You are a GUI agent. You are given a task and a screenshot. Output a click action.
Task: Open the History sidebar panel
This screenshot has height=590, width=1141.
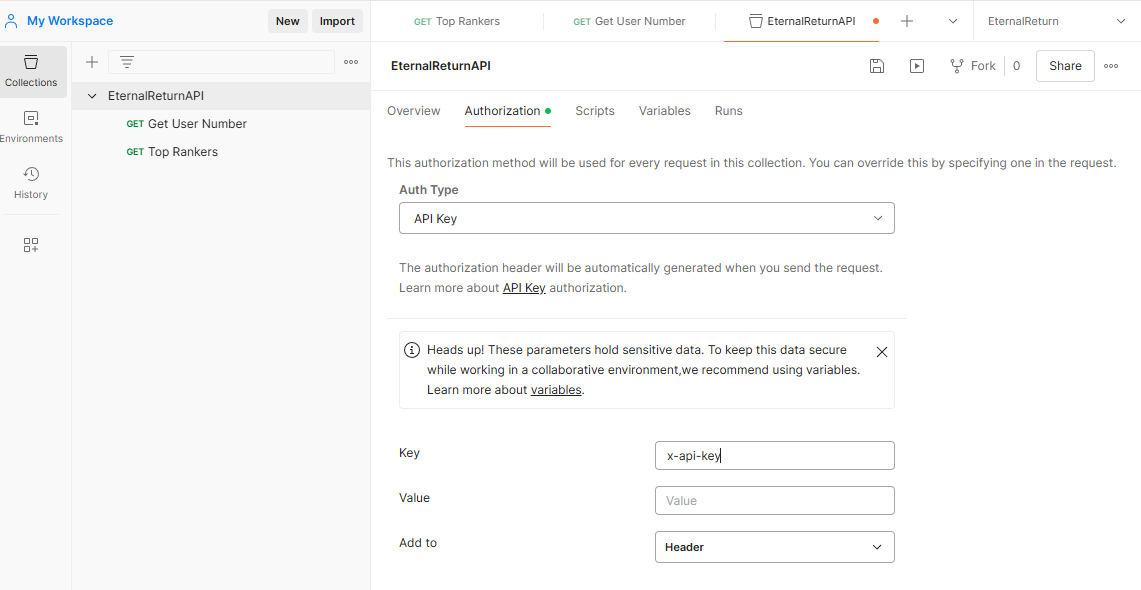click(31, 183)
